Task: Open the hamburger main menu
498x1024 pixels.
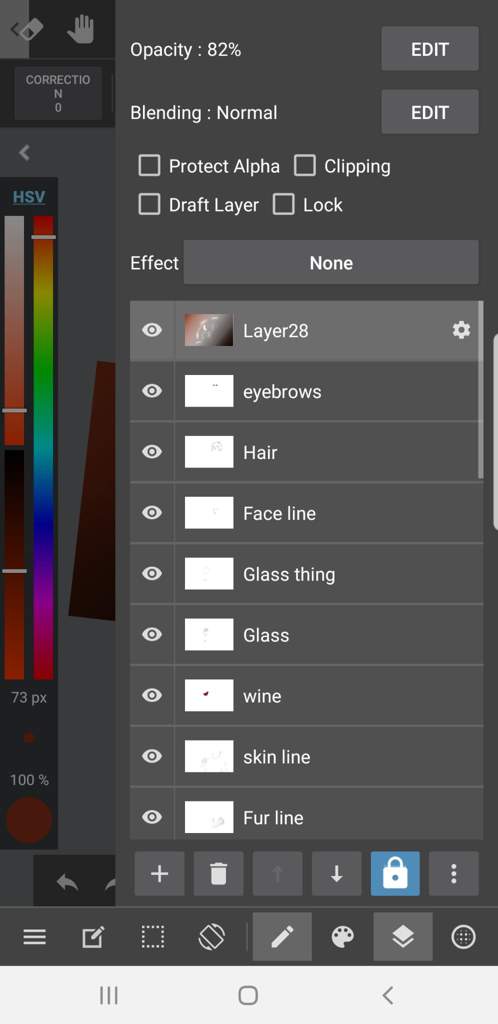Action: point(35,938)
